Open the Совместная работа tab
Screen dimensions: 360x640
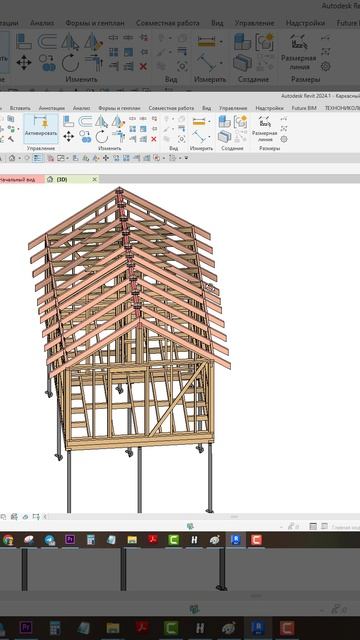click(x=171, y=108)
